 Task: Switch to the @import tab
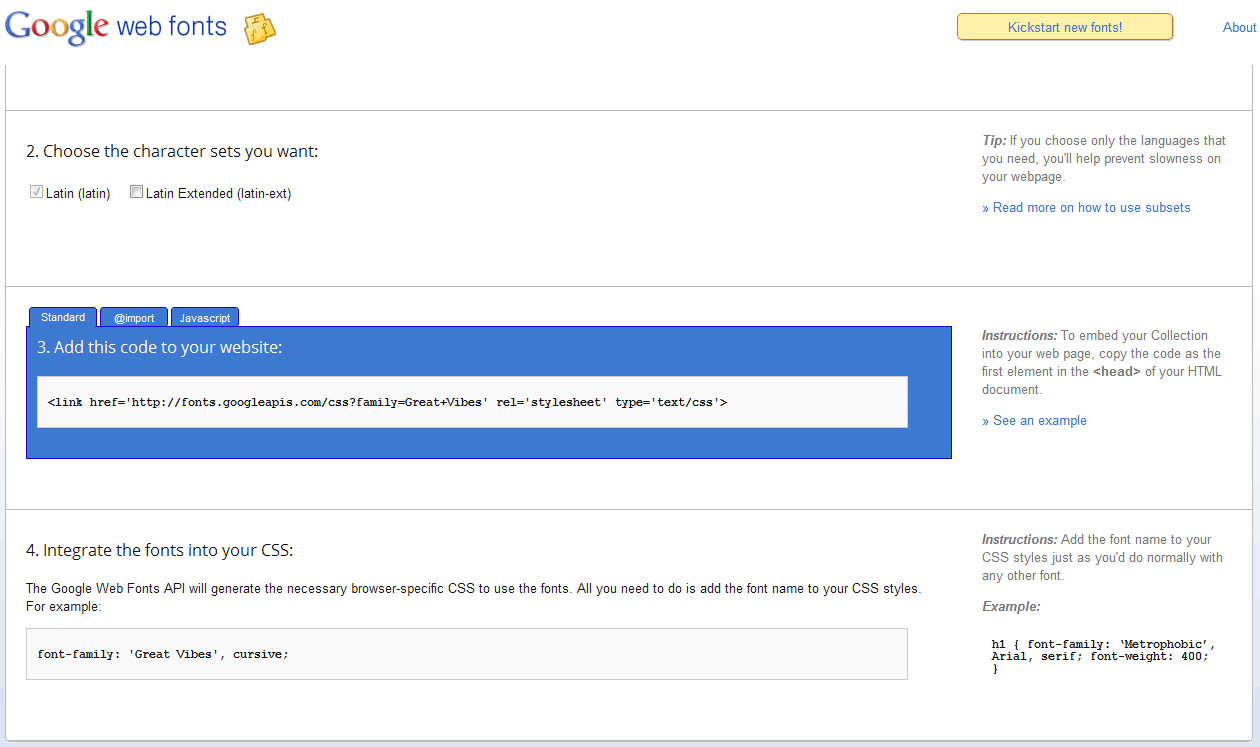pos(134,317)
